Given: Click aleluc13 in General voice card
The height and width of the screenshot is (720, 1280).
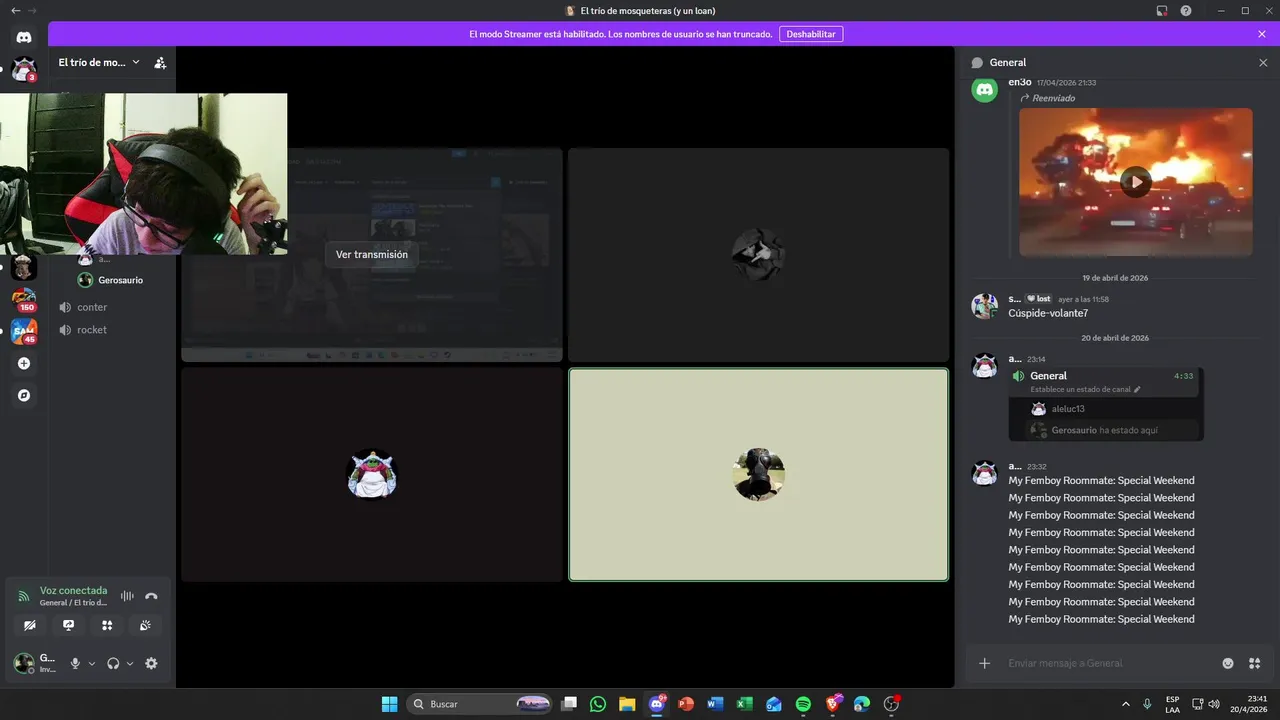Looking at the screenshot, I should [1068, 409].
